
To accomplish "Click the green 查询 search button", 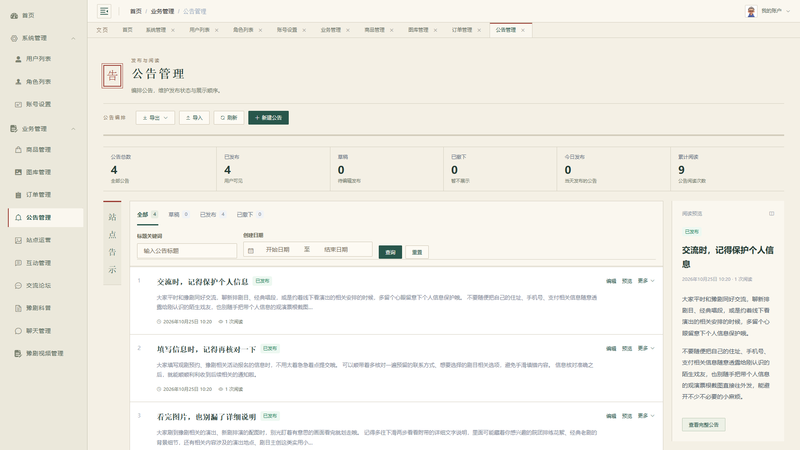I will 390,252.
